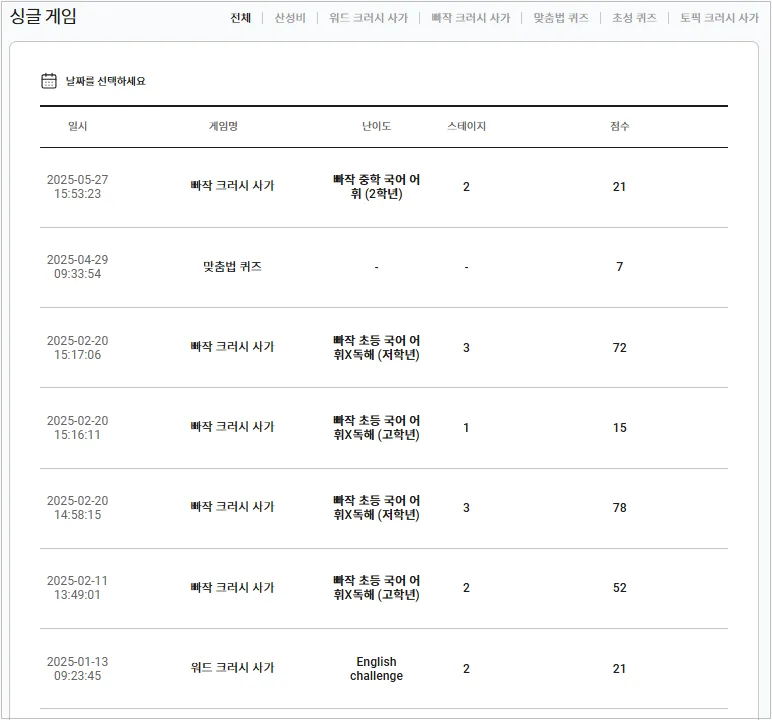This screenshot has width=772, height=720.
Task: Select the '전체' tab
Action: [241, 18]
